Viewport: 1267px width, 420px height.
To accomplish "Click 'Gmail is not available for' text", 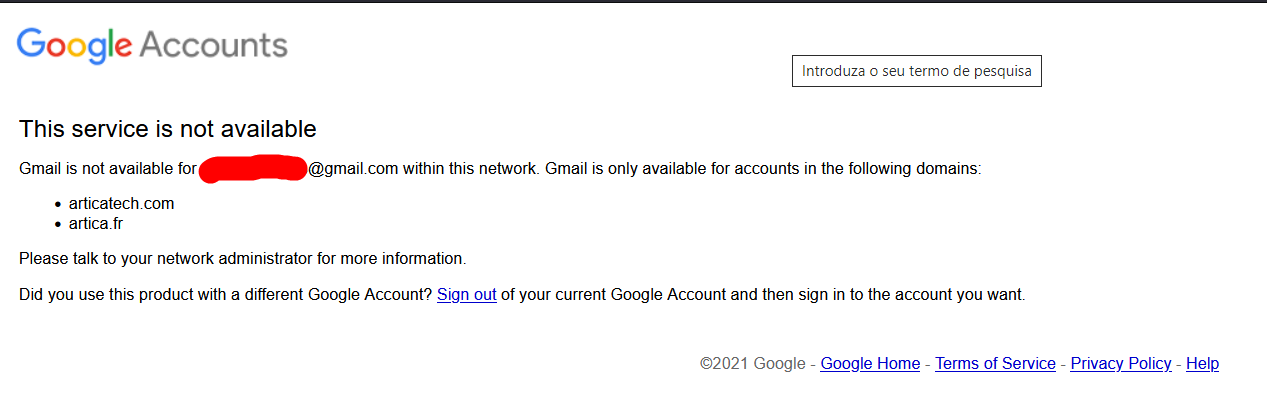I will 108,169.
